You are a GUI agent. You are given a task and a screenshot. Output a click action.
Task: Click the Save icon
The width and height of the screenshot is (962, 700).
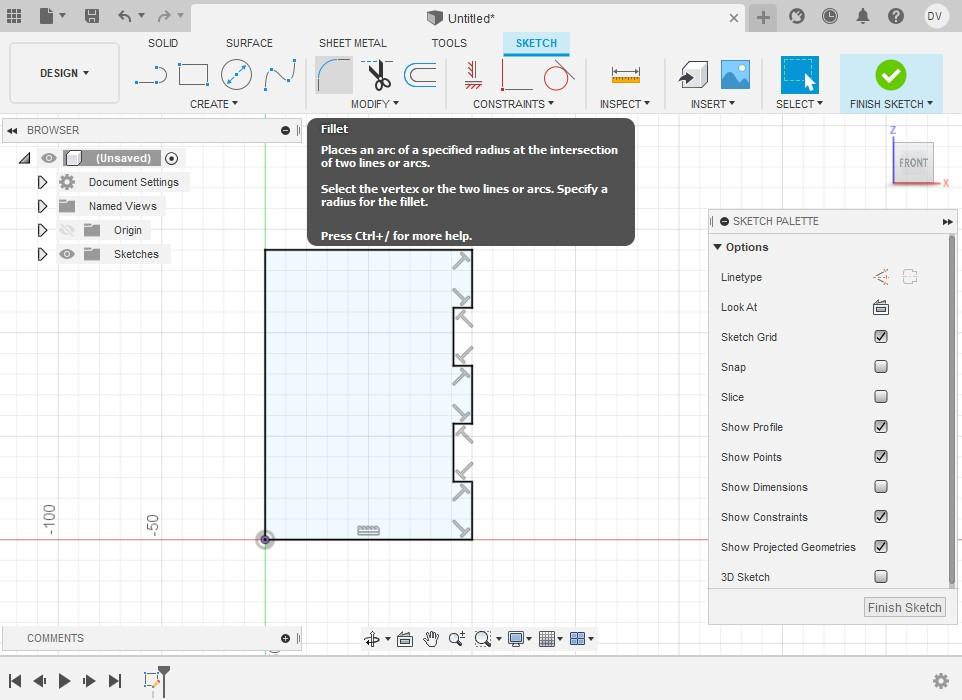(91, 16)
